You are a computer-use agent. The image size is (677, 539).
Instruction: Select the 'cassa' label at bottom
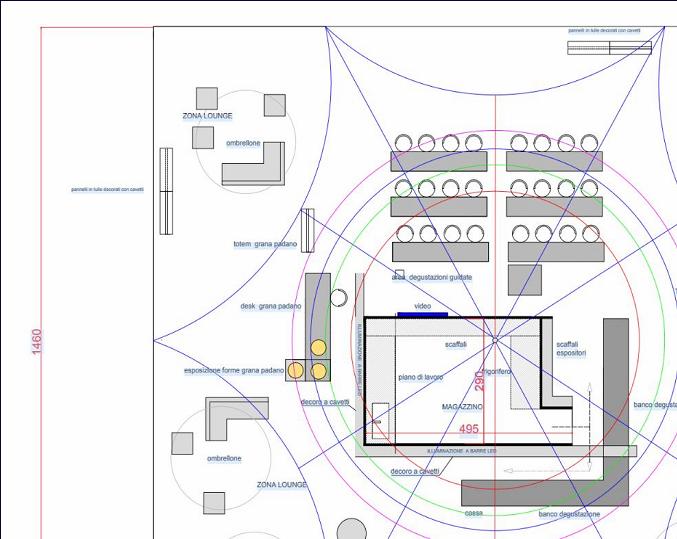point(474,514)
